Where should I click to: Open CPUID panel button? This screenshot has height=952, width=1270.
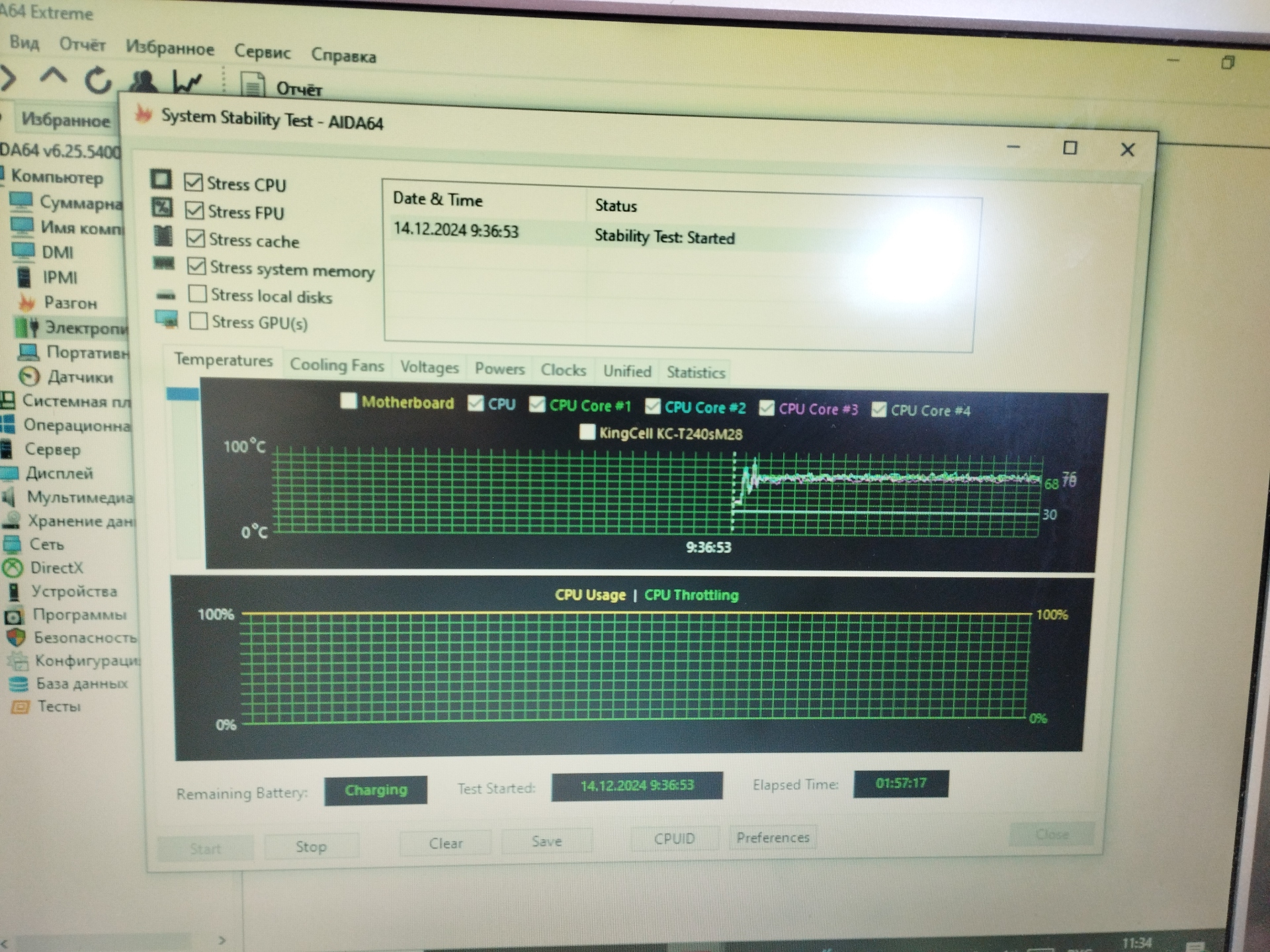pyautogui.click(x=674, y=838)
